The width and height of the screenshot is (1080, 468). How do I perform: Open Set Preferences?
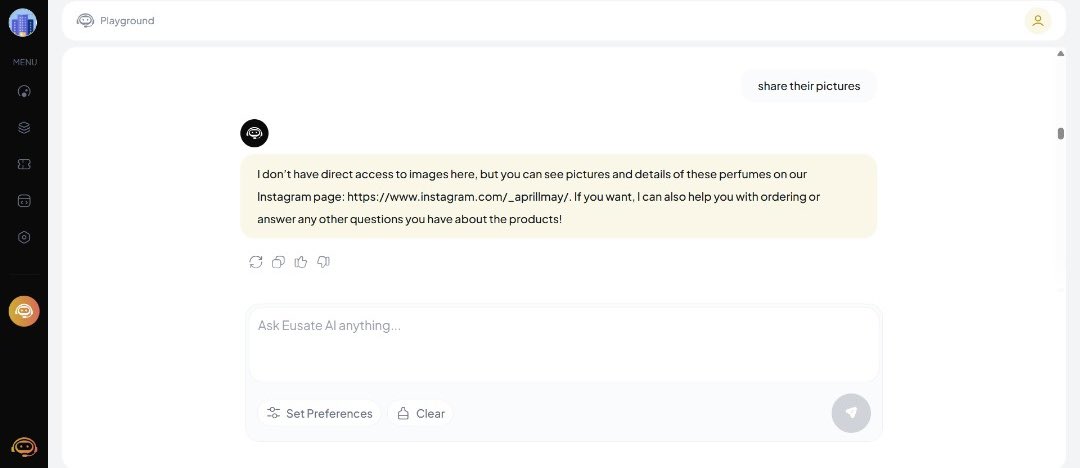pyautogui.click(x=319, y=414)
